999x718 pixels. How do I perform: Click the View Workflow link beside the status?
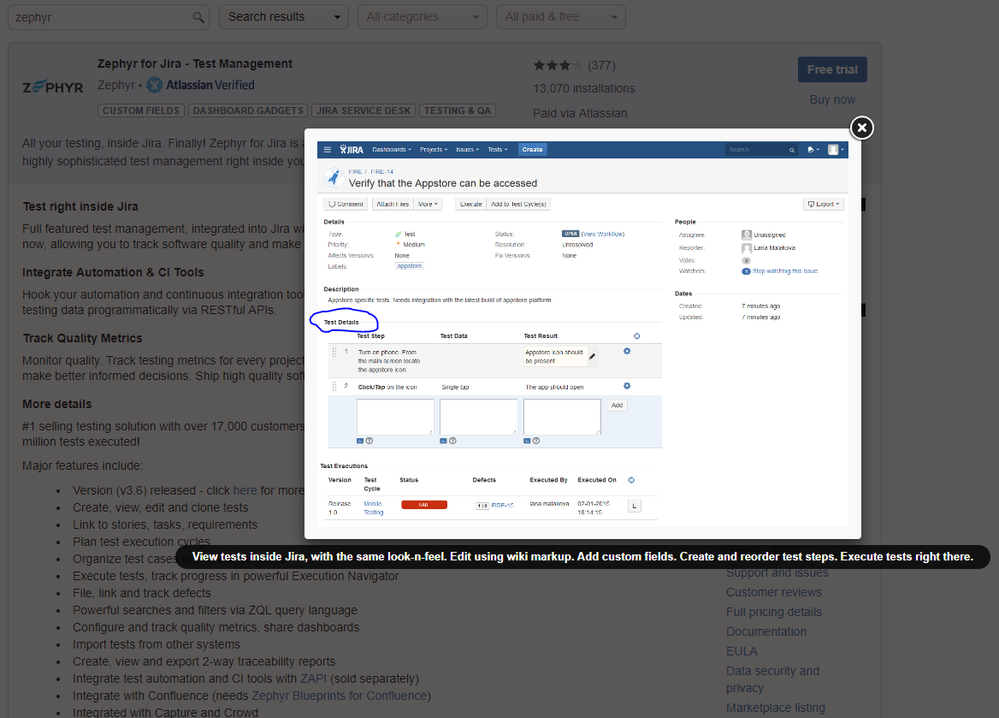(603, 234)
